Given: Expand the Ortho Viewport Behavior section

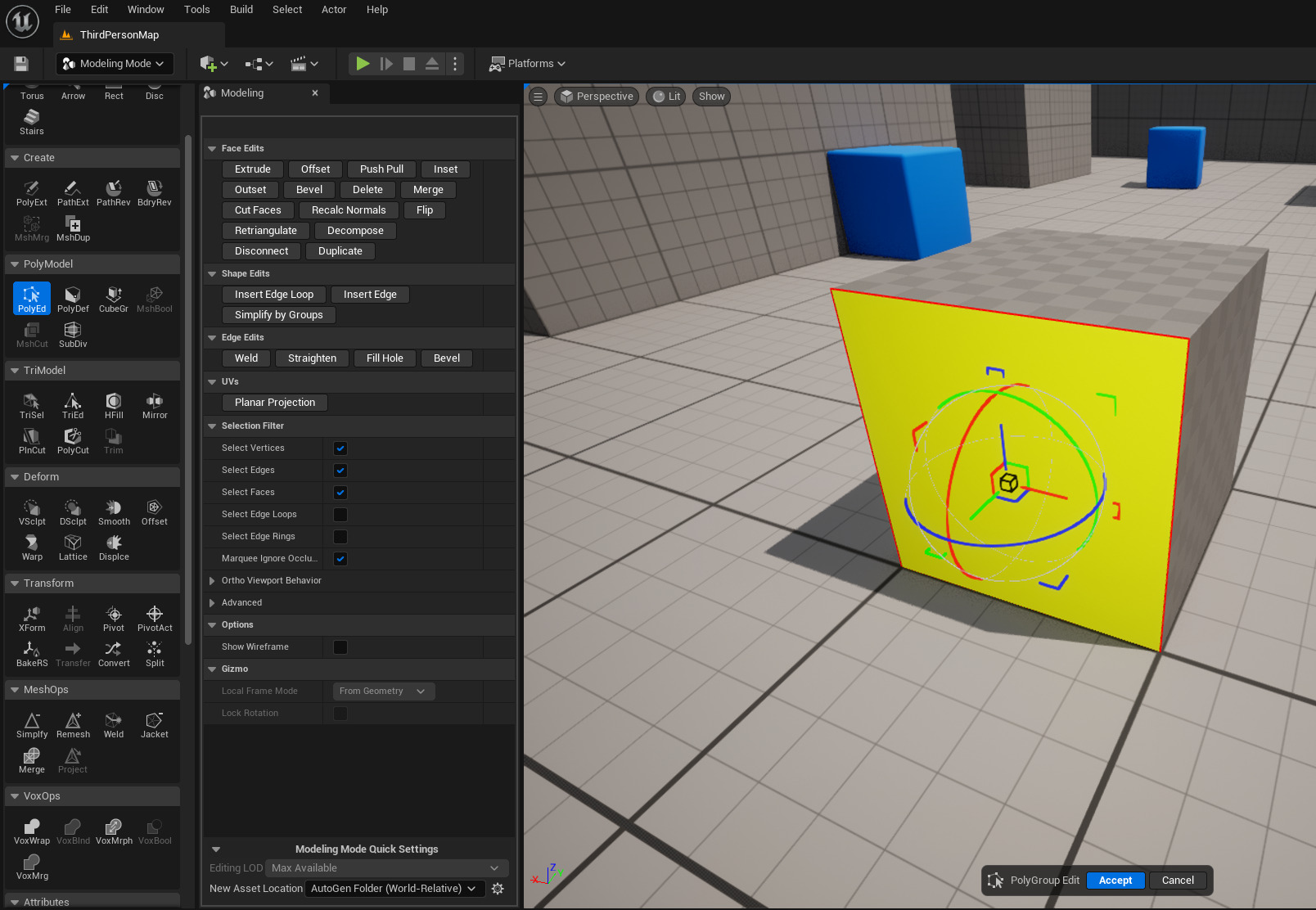Looking at the screenshot, I should coord(212,581).
